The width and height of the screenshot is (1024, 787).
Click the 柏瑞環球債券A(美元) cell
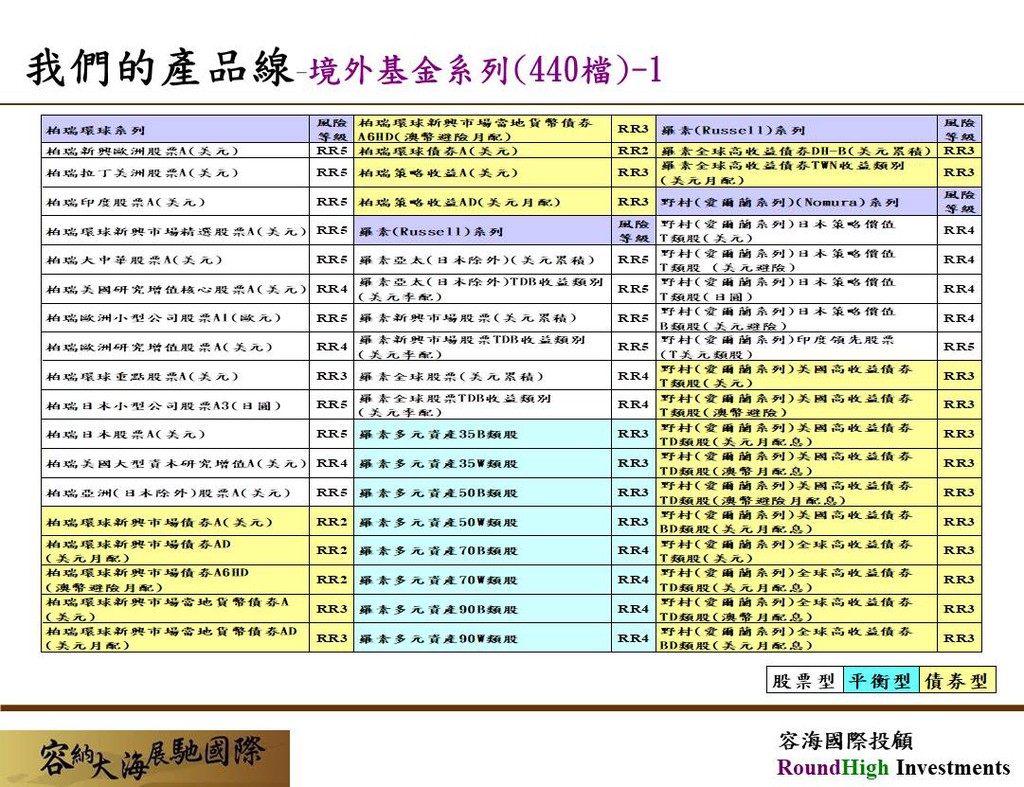tap(482, 151)
